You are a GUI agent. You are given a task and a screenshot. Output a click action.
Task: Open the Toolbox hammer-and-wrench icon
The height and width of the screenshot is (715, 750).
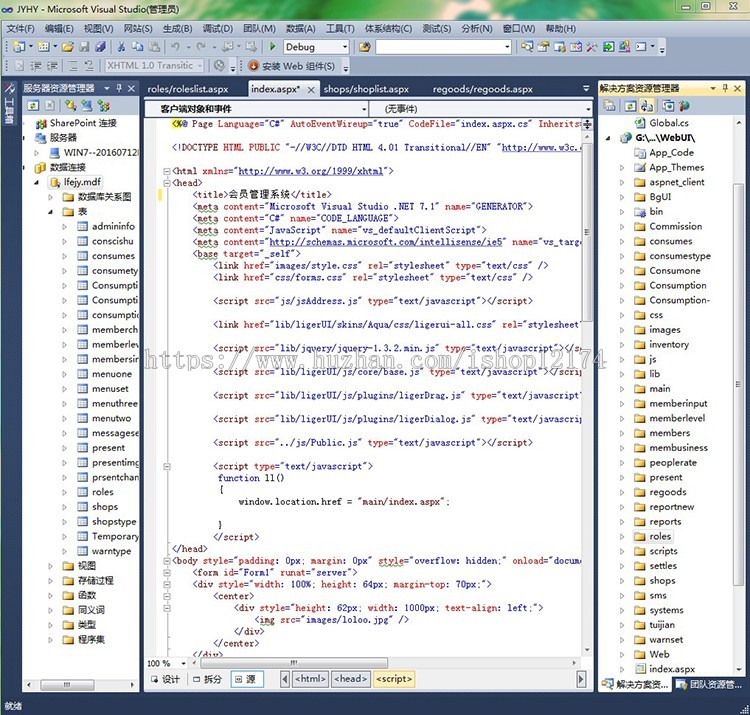pos(592,46)
